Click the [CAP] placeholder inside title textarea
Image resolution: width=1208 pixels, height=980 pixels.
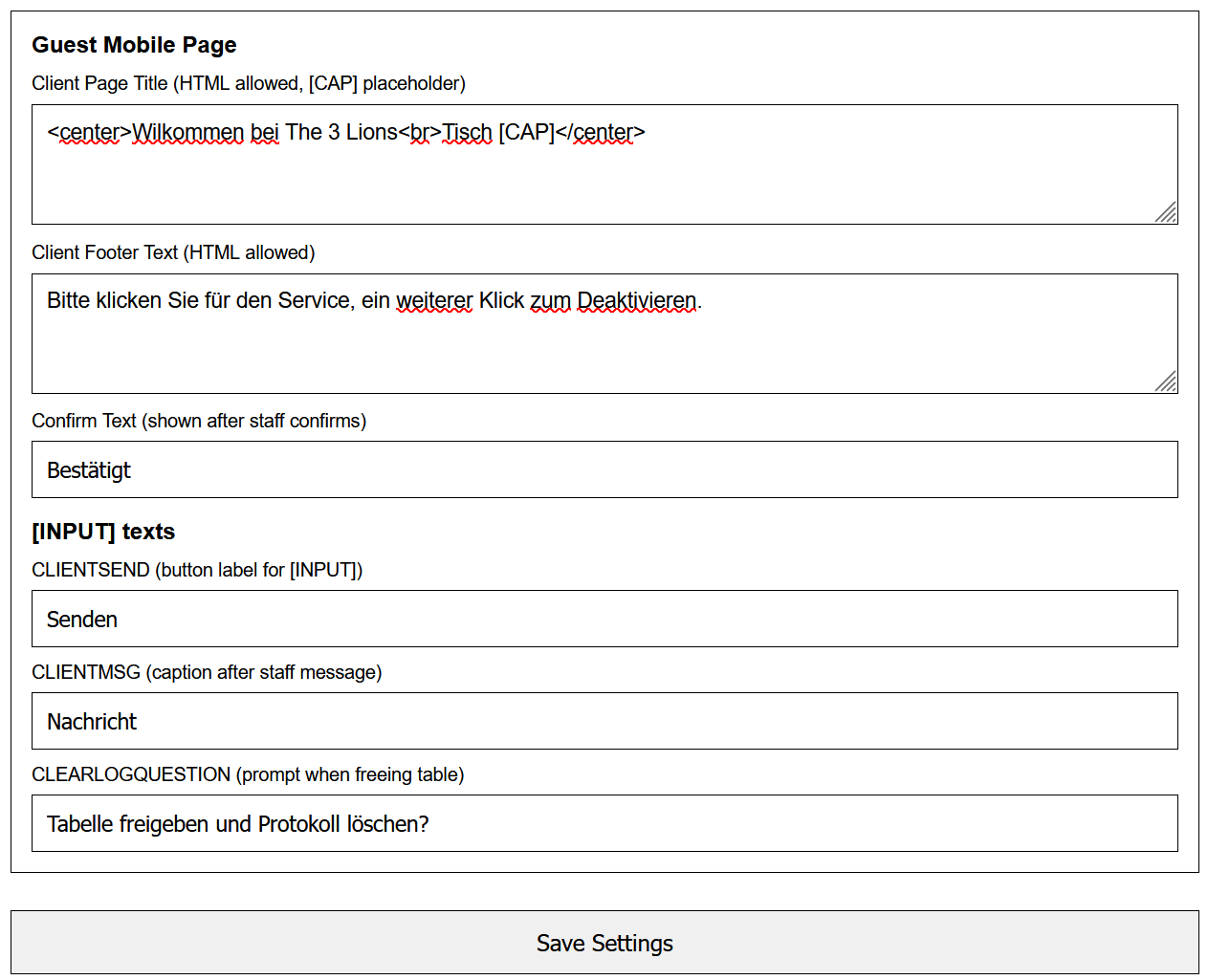pos(526,132)
